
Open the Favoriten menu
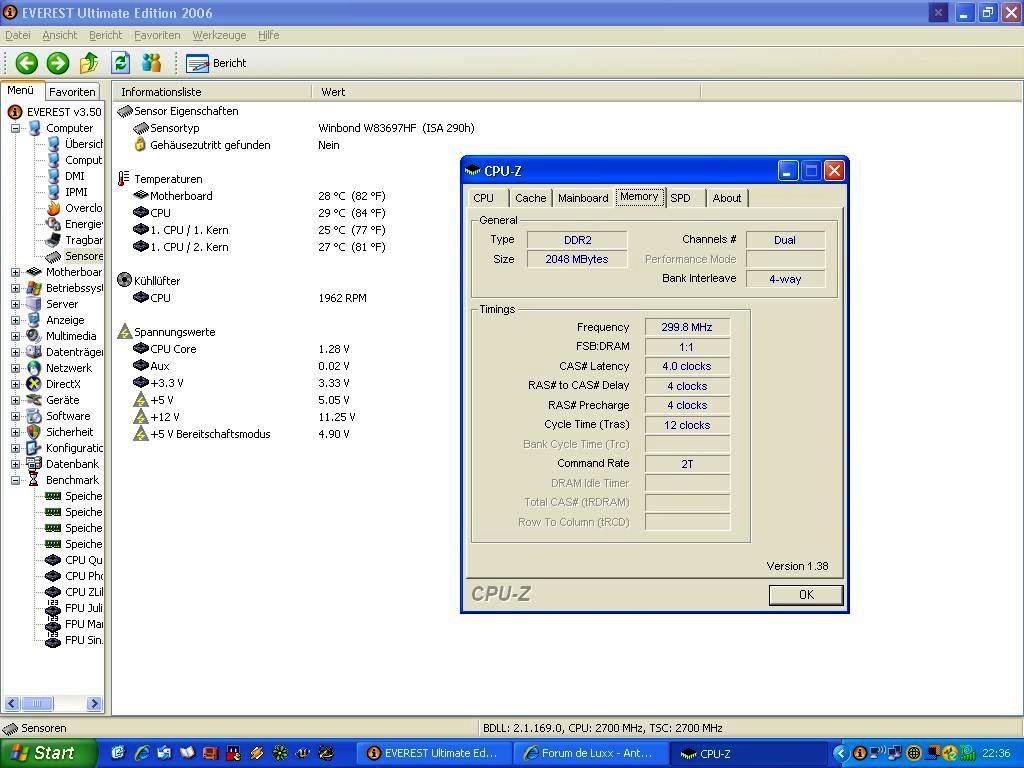pos(157,35)
